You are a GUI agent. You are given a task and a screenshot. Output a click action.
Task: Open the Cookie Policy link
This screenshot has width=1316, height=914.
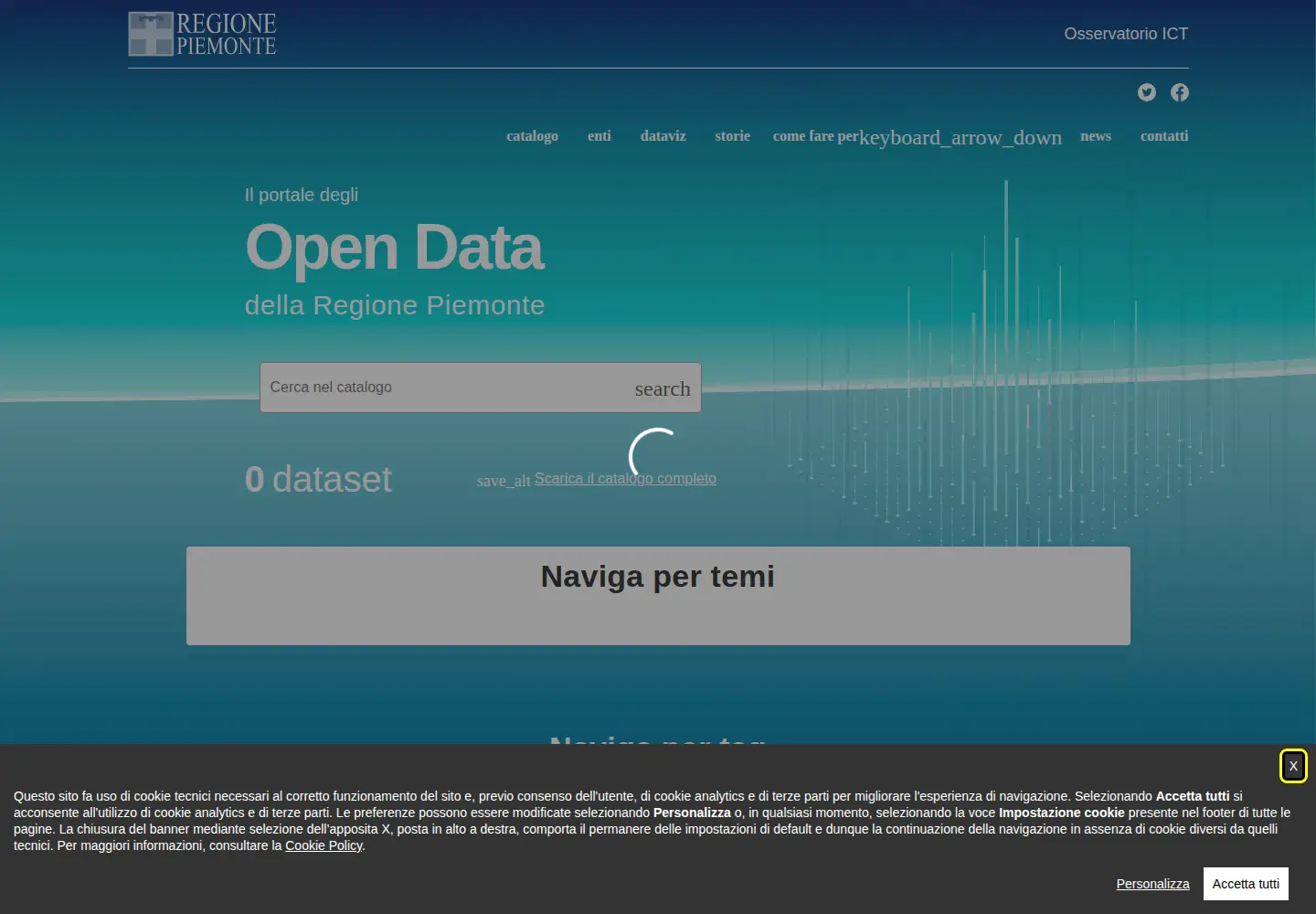[x=324, y=845]
